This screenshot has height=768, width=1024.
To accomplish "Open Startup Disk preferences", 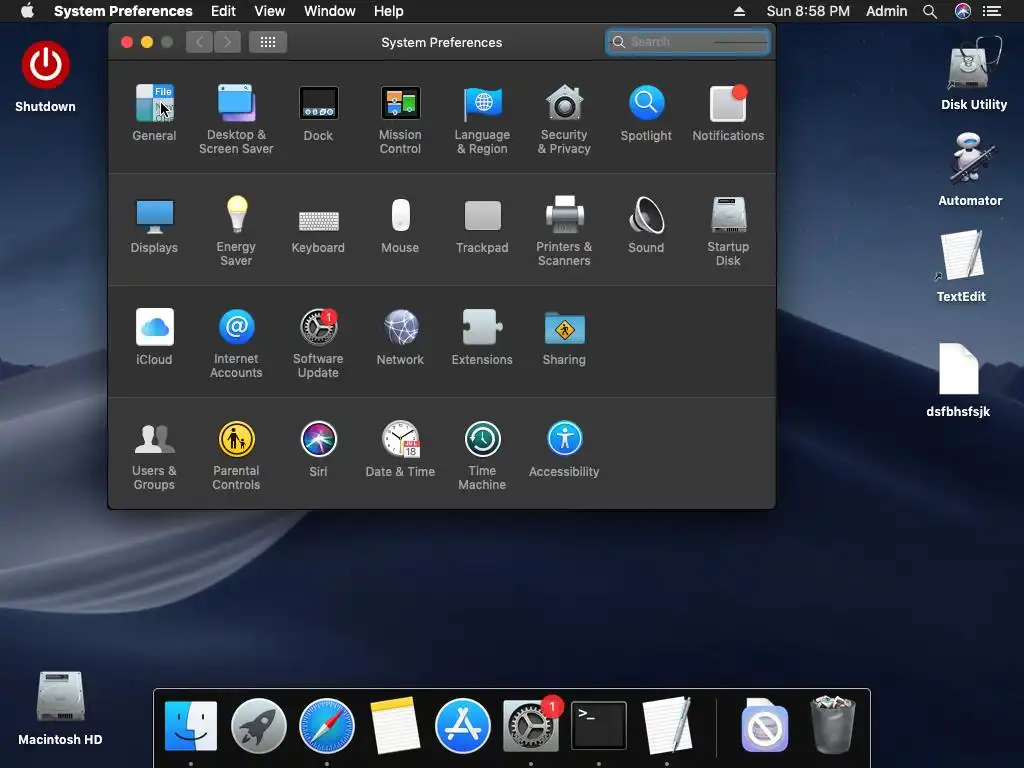I will point(728,231).
